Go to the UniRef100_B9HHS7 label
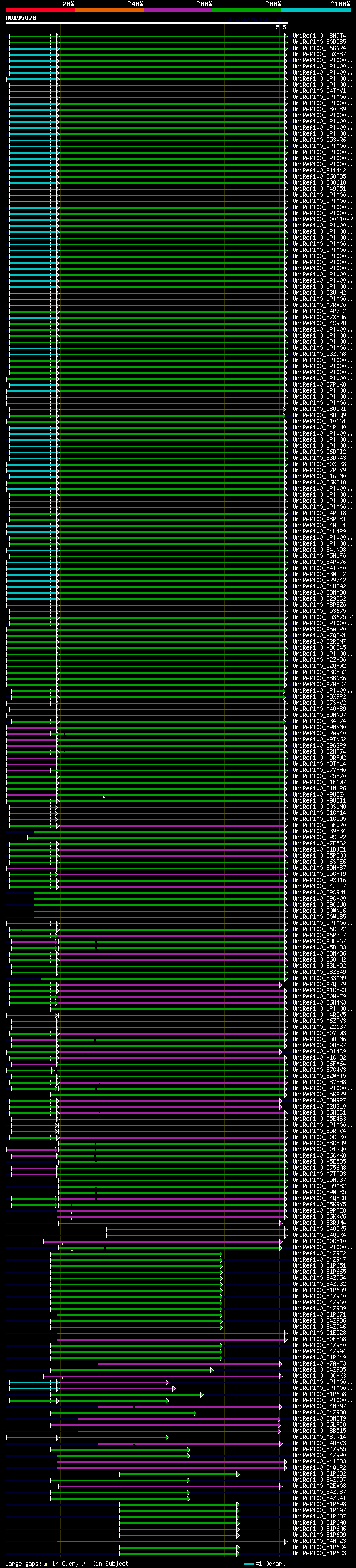Image resolution: width=356 pixels, height=1568 pixels. click(x=319, y=867)
